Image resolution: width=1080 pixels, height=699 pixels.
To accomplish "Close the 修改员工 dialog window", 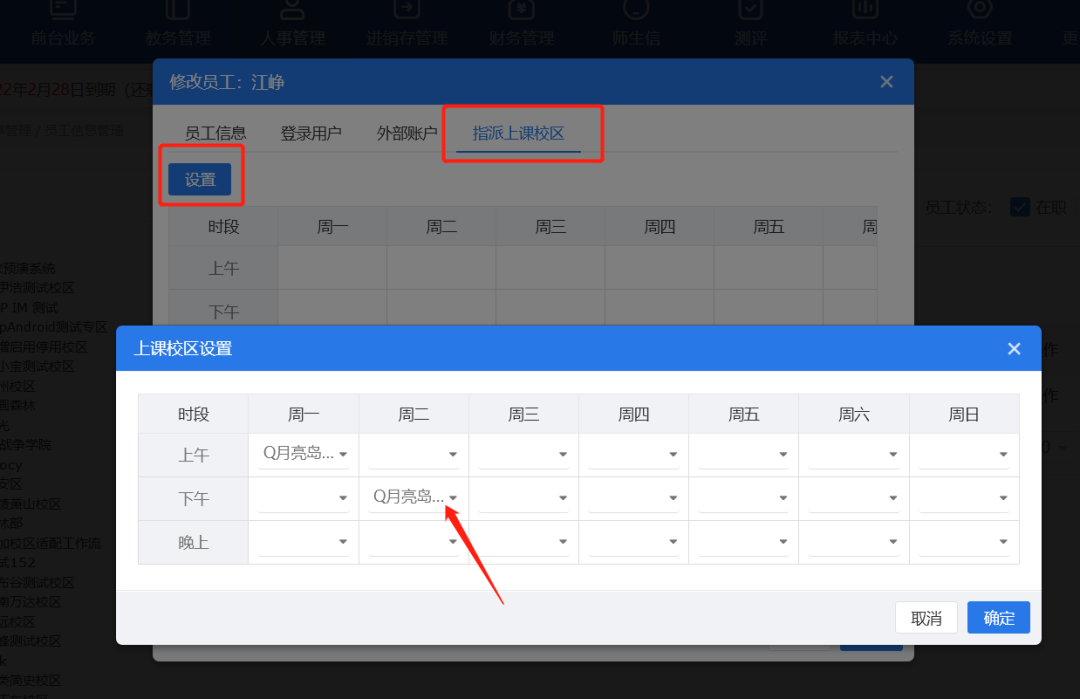I will coord(886,82).
